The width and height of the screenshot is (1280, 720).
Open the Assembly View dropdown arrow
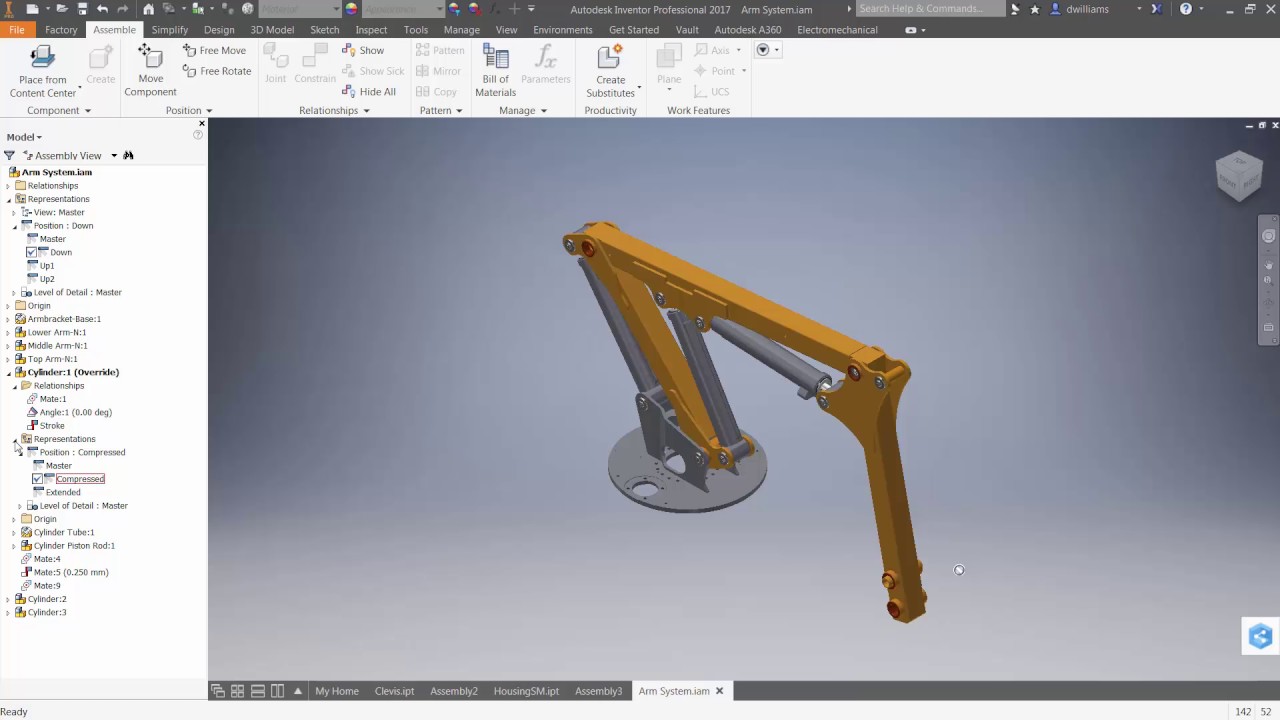click(x=114, y=156)
